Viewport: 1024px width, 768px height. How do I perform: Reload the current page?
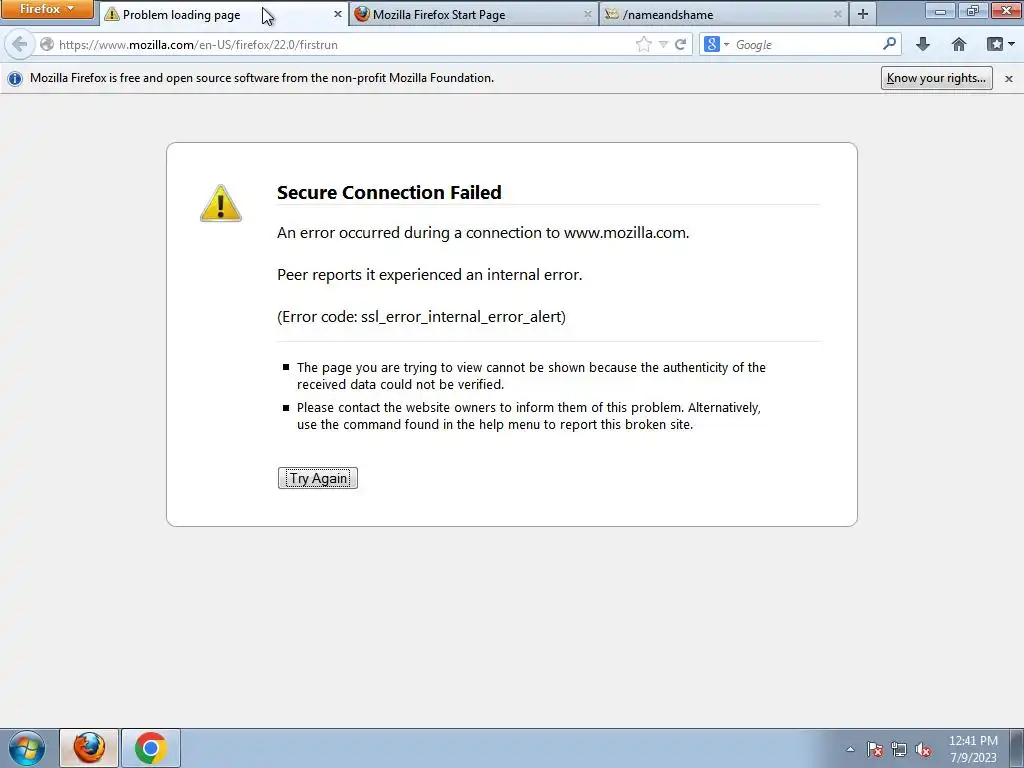680,44
